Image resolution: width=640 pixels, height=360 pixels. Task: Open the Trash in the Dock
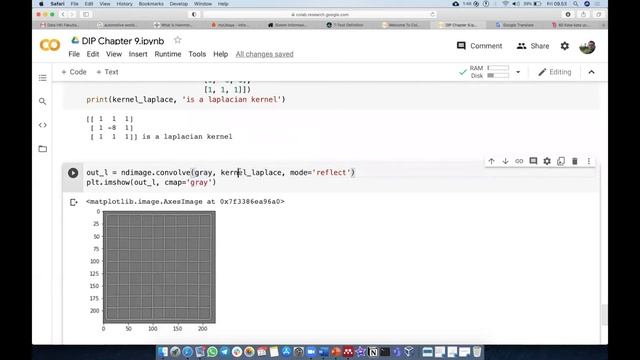pos(477,352)
